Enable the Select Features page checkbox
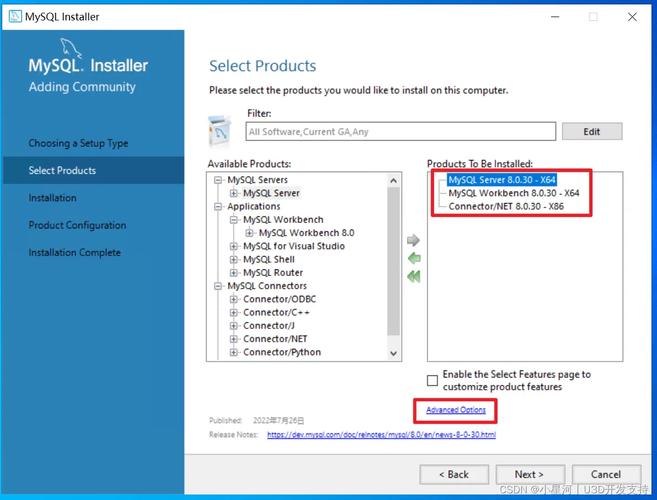Screen dimensions: 657x500 point(432,380)
